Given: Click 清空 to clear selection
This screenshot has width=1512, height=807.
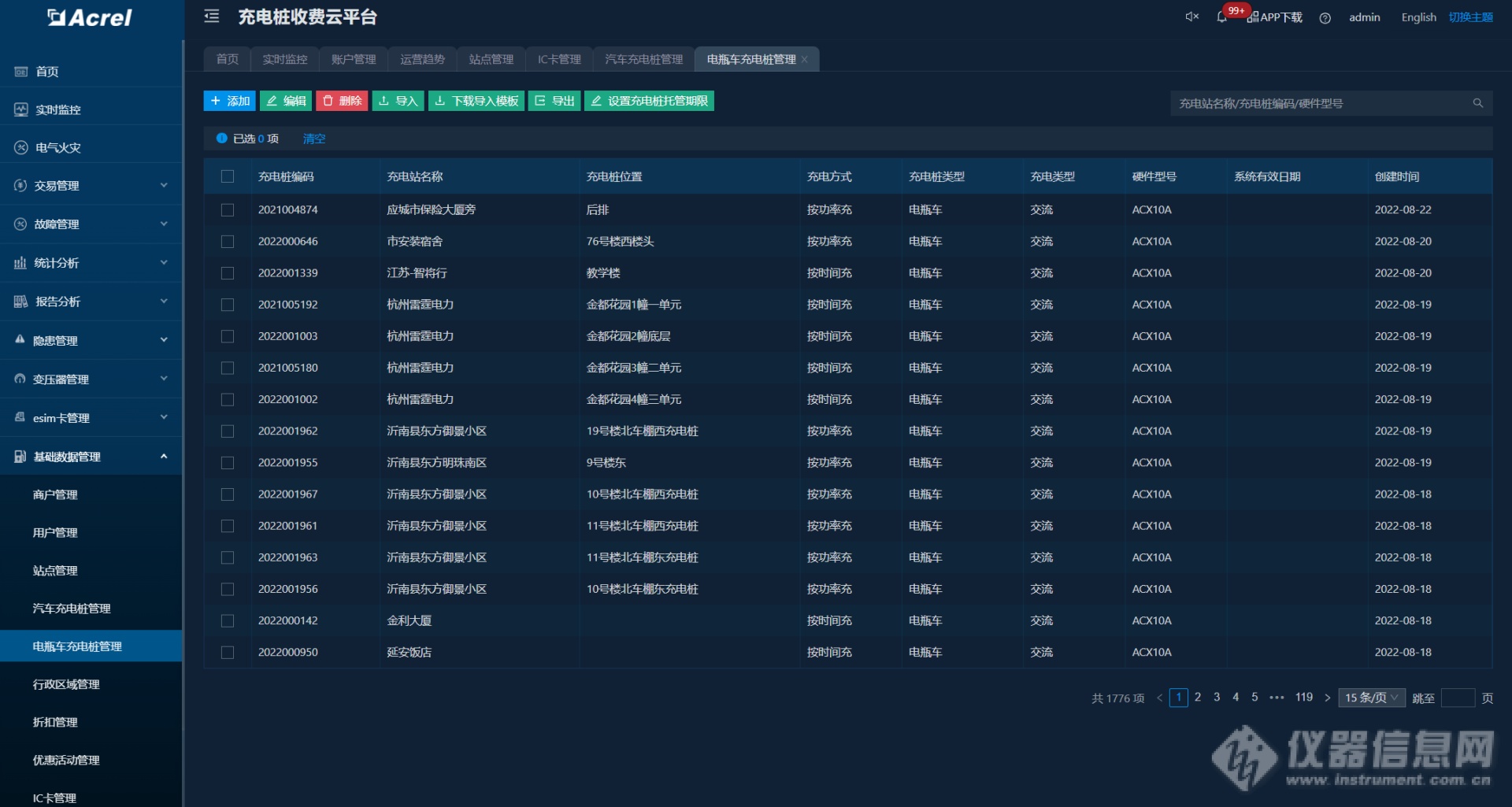Looking at the screenshot, I should 313,139.
